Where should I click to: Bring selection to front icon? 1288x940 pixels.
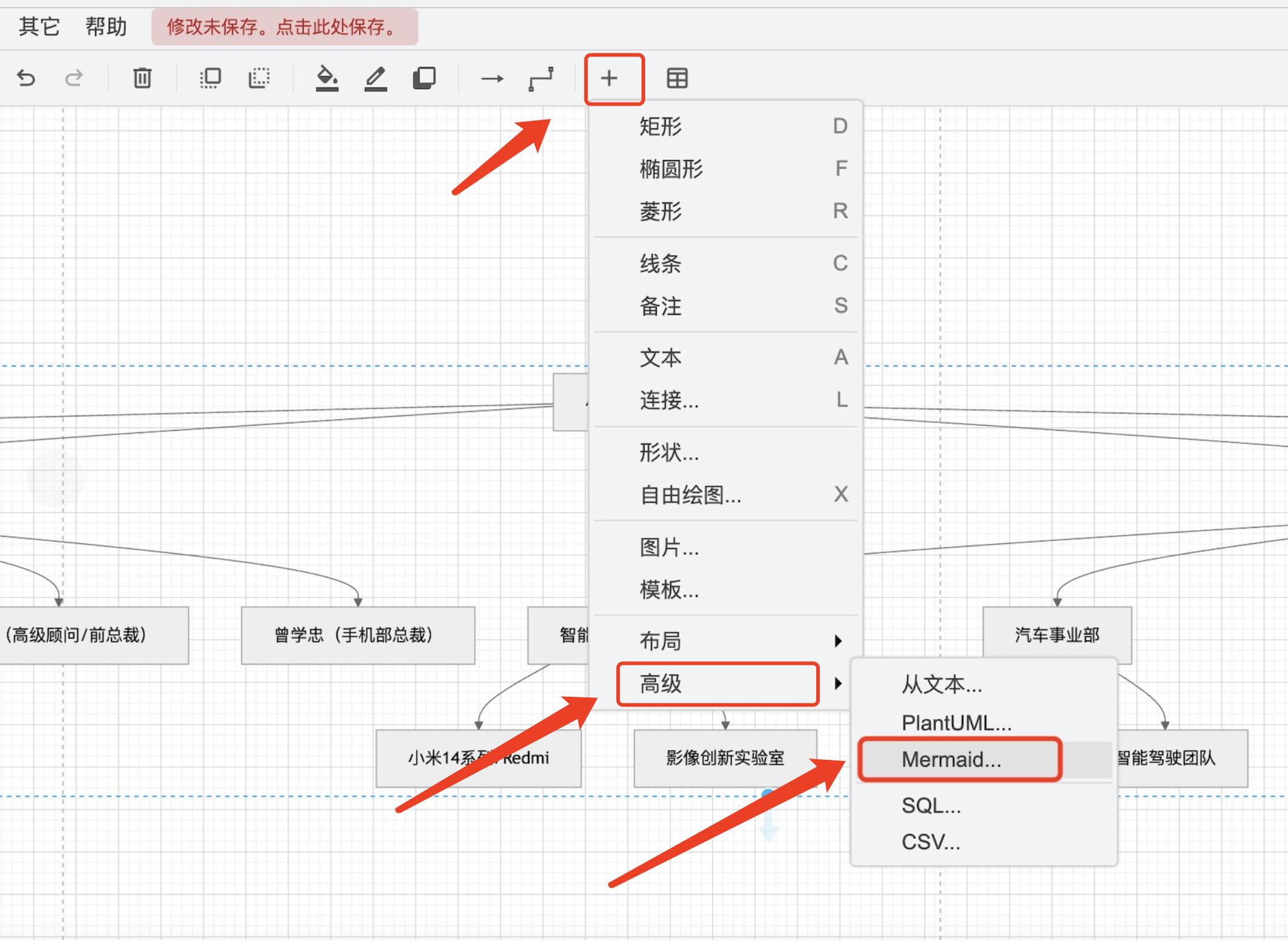coord(210,78)
